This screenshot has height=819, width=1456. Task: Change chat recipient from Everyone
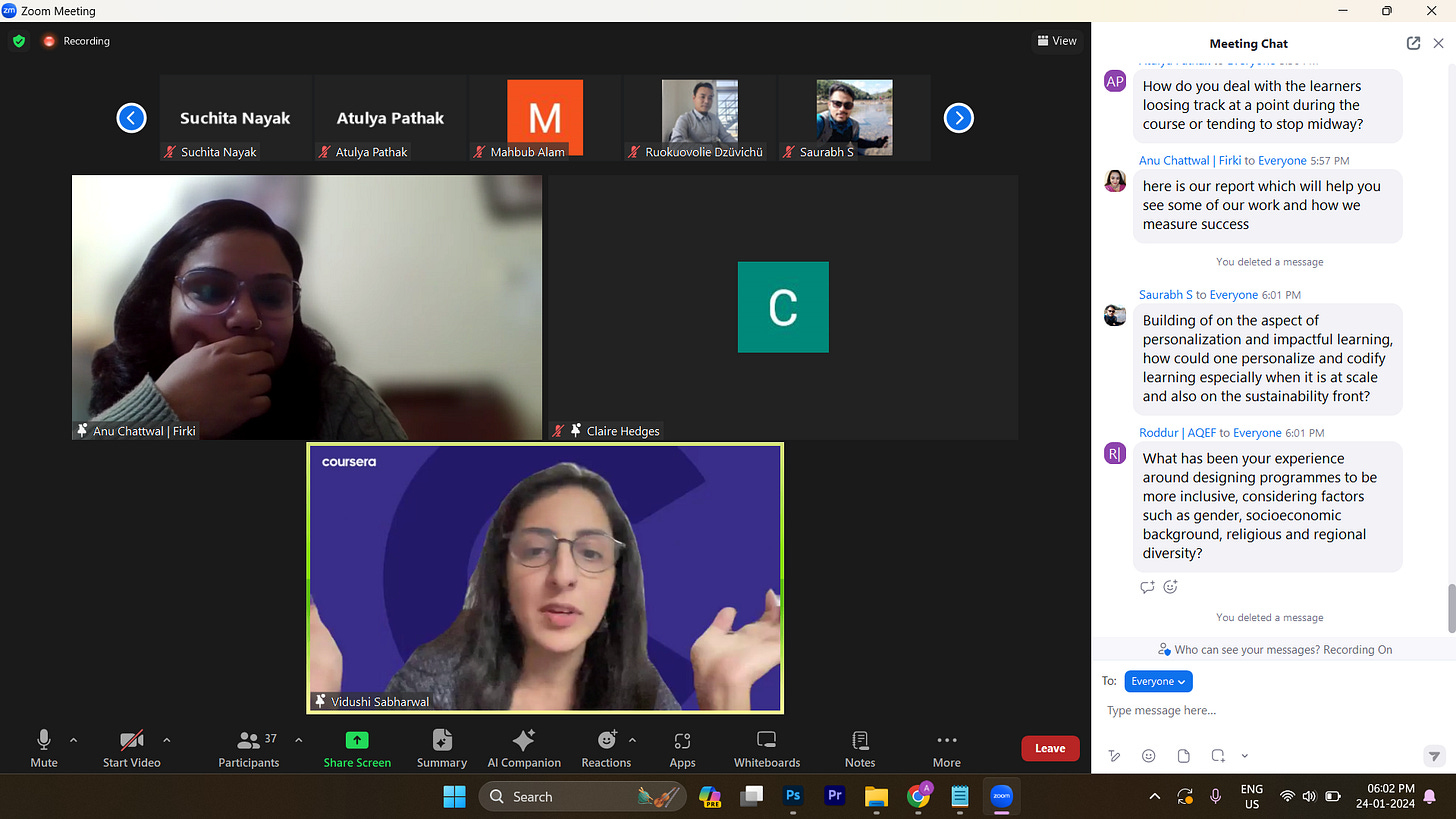1158,681
